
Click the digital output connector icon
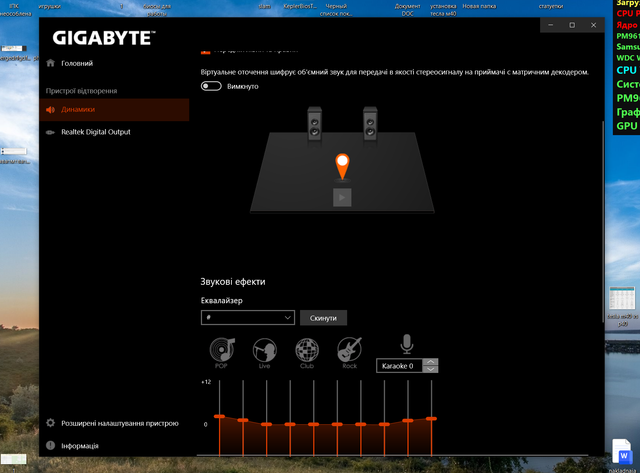(50, 132)
